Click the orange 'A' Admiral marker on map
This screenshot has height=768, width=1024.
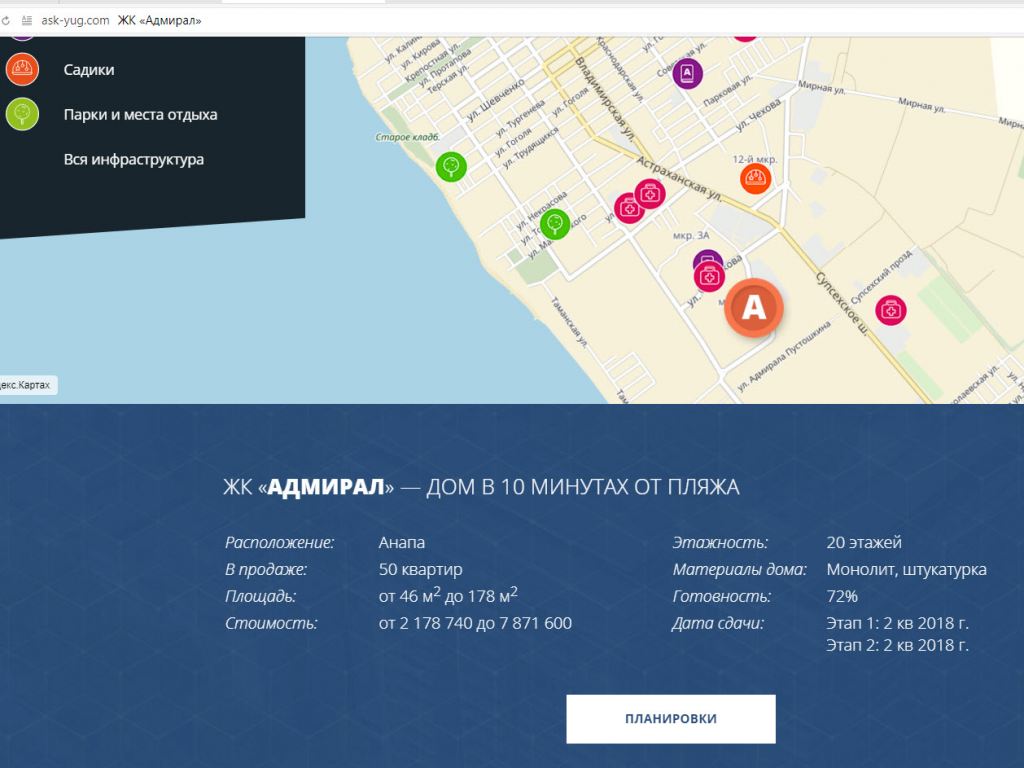[x=754, y=307]
